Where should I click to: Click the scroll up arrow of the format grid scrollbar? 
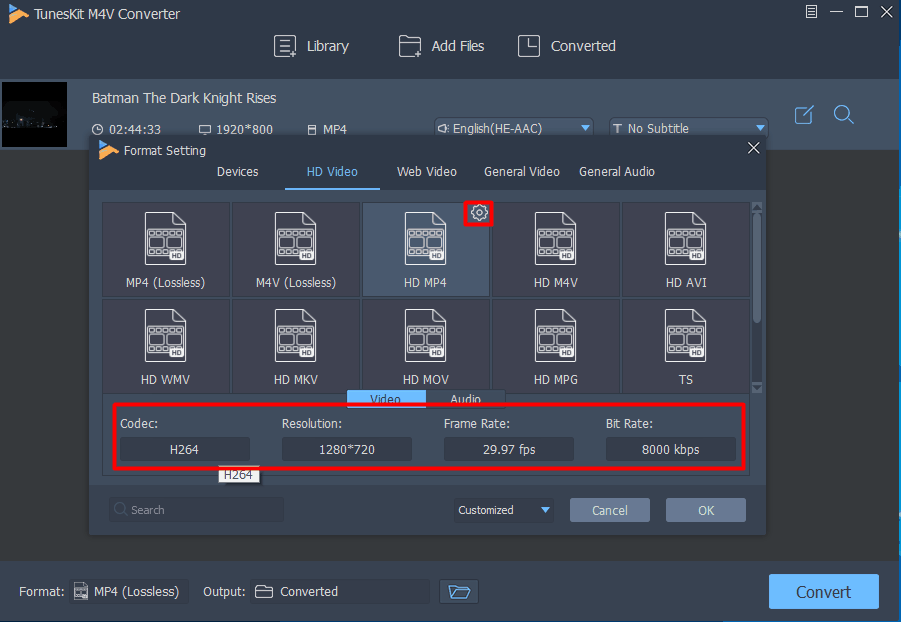click(x=757, y=207)
